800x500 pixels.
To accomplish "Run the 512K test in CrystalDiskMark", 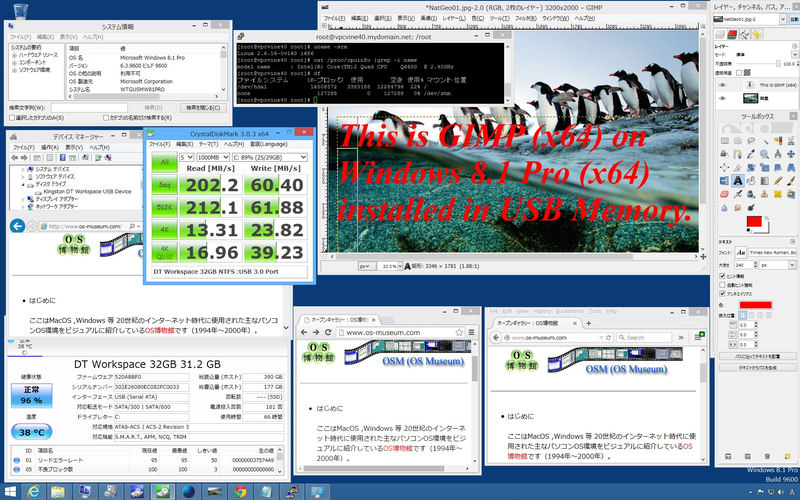I will pos(164,207).
